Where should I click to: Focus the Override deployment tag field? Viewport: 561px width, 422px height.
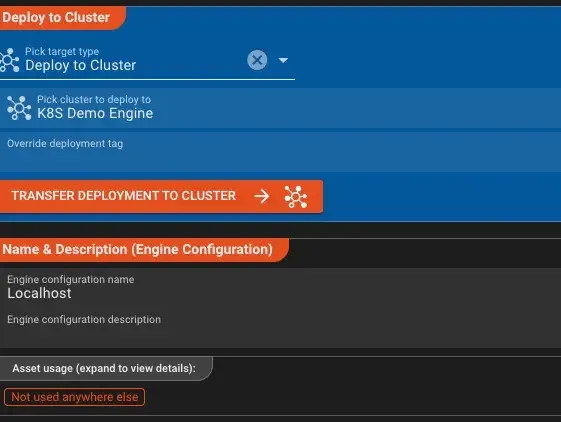[280, 152]
